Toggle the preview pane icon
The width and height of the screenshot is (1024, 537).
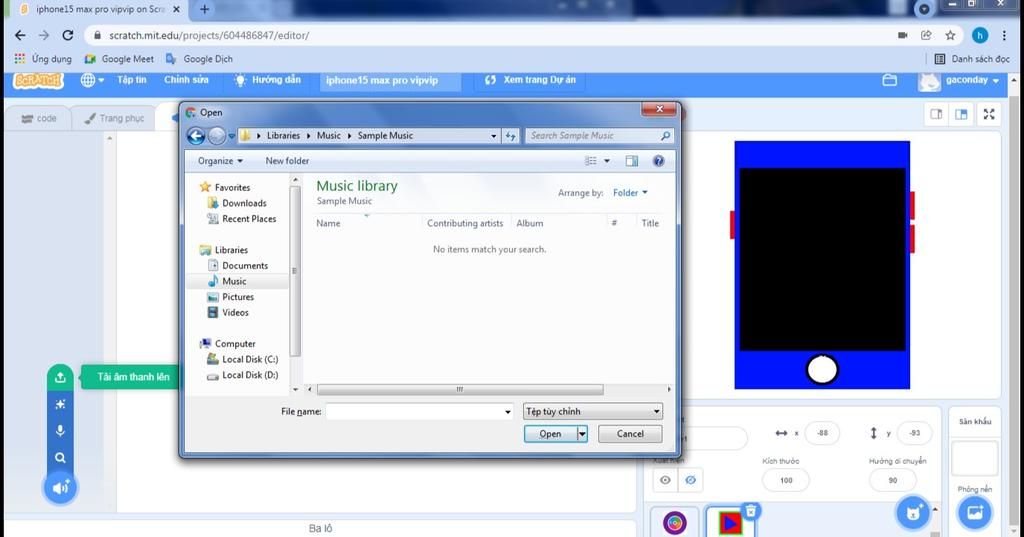pos(632,161)
